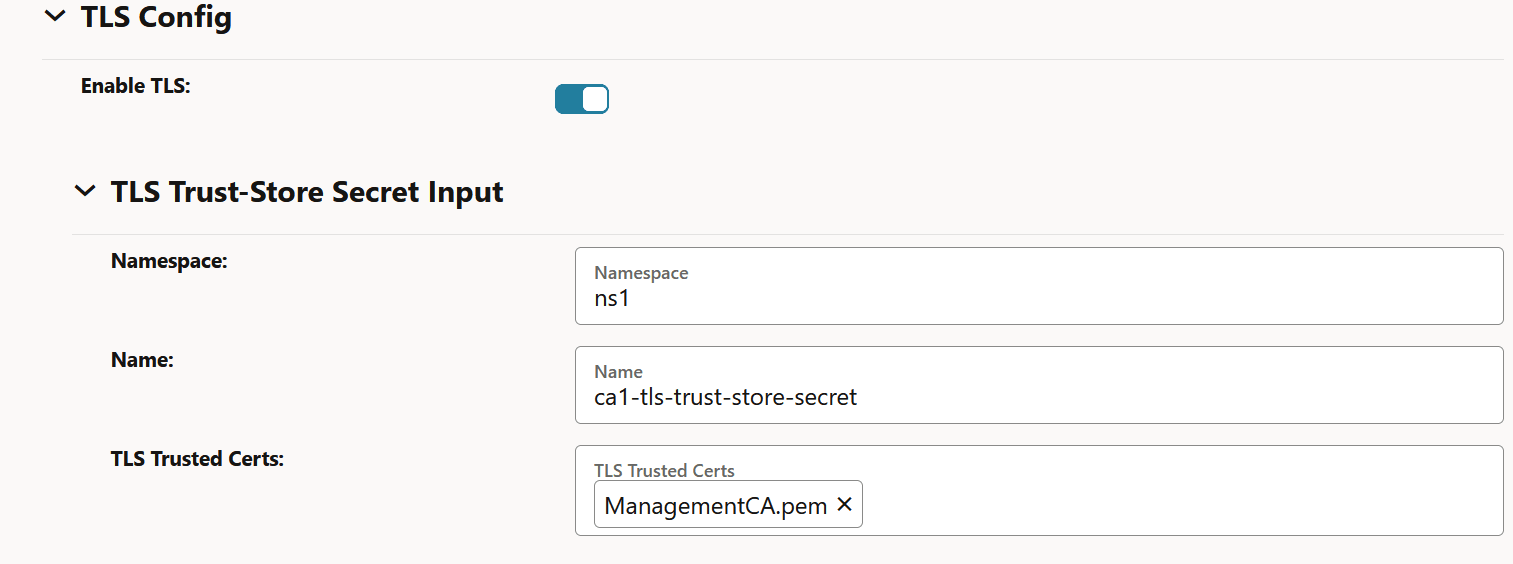Click small TLS Trusted Certs label inside field
1513x564 pixels.
[x=664, y=471]
